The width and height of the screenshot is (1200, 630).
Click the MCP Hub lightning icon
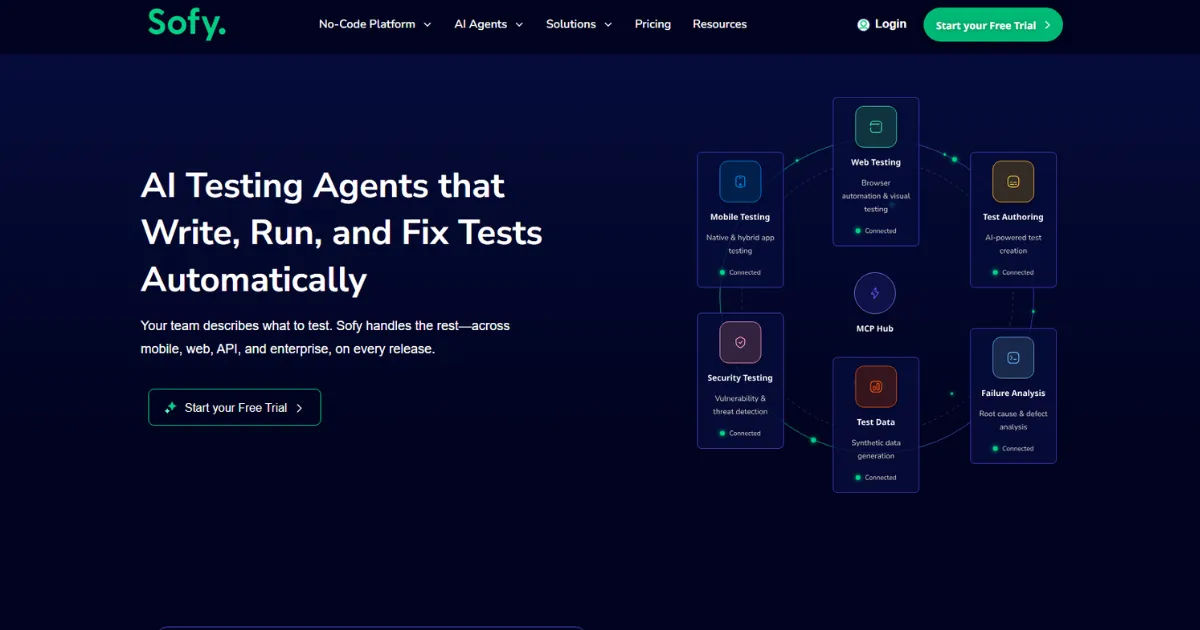[875, 293]
